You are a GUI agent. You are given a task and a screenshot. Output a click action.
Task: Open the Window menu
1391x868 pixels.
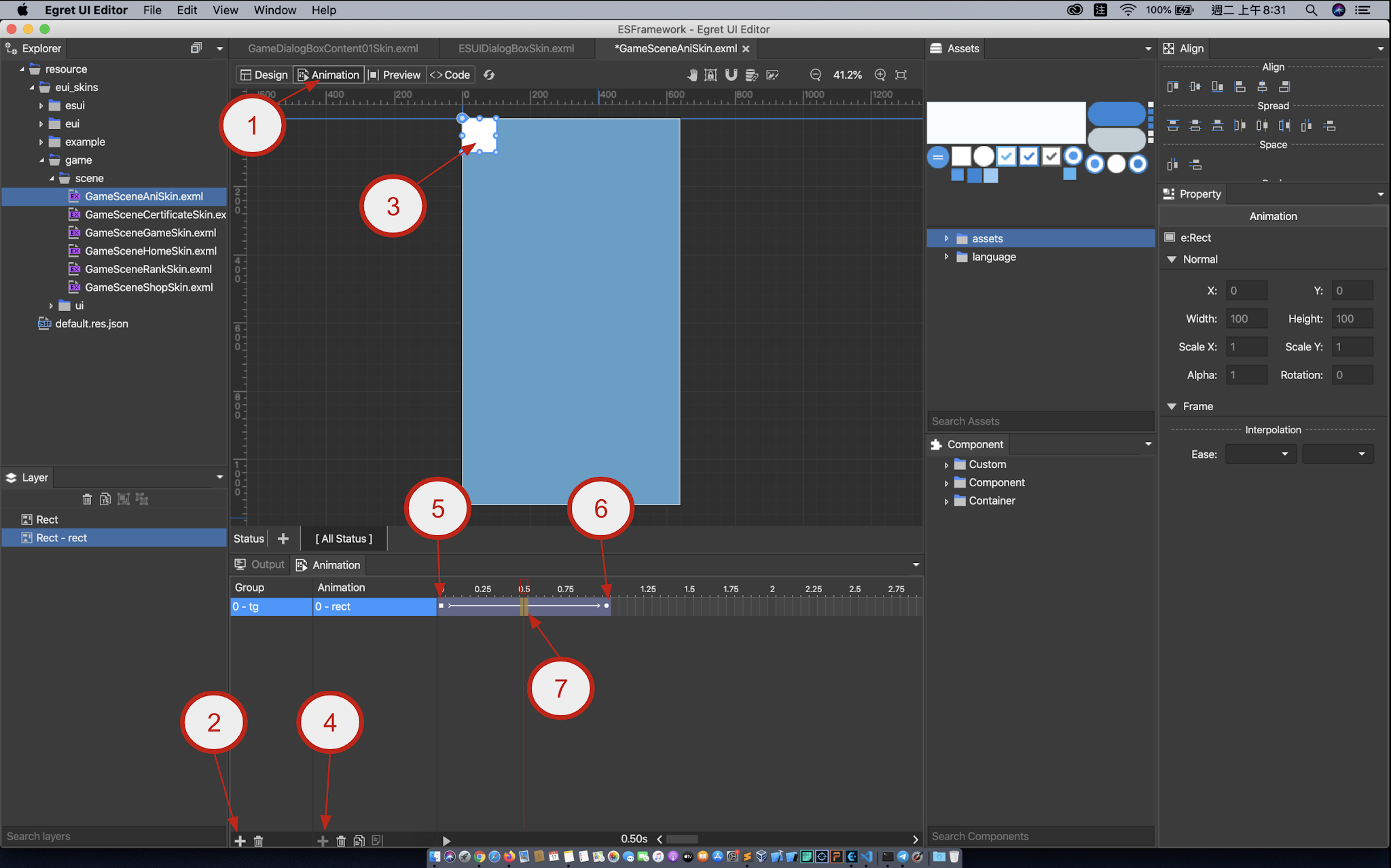[x=274, y=10]
